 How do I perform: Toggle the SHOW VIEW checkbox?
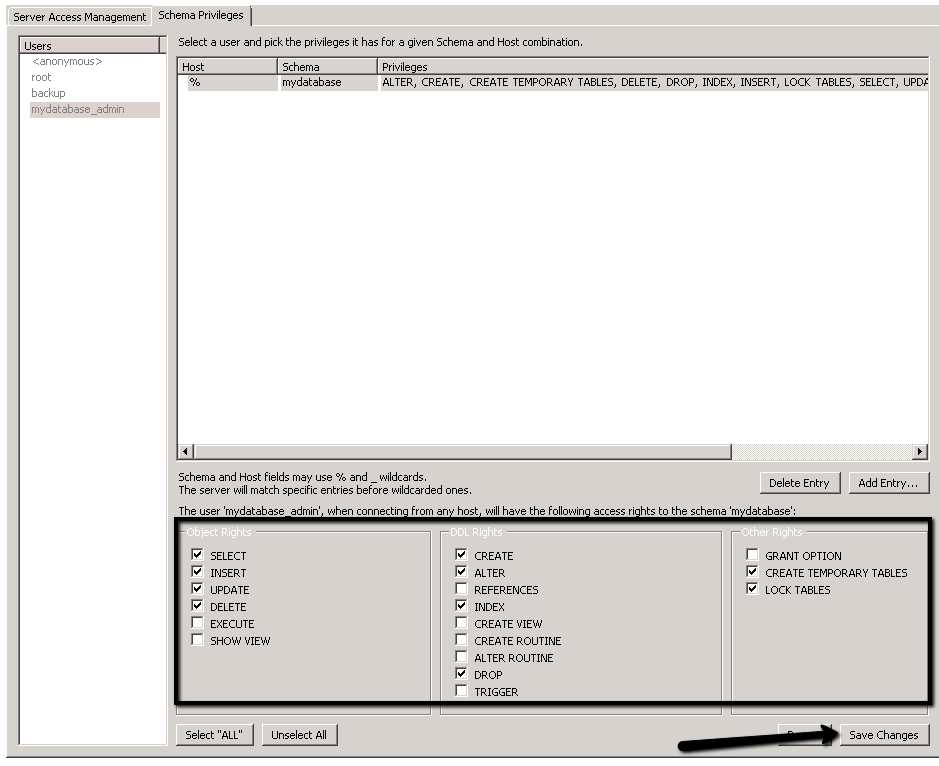coord(197,640)
